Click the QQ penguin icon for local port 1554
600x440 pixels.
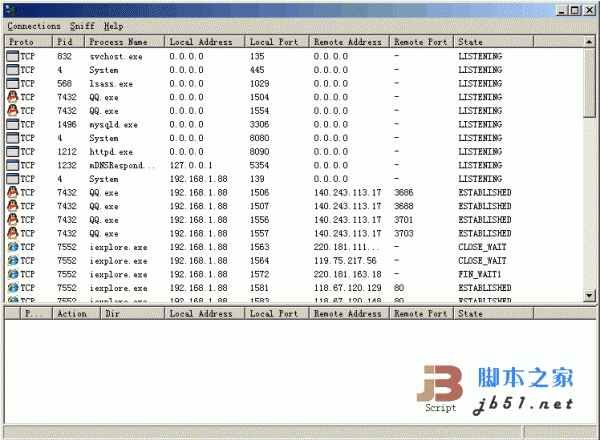point(13,111)
